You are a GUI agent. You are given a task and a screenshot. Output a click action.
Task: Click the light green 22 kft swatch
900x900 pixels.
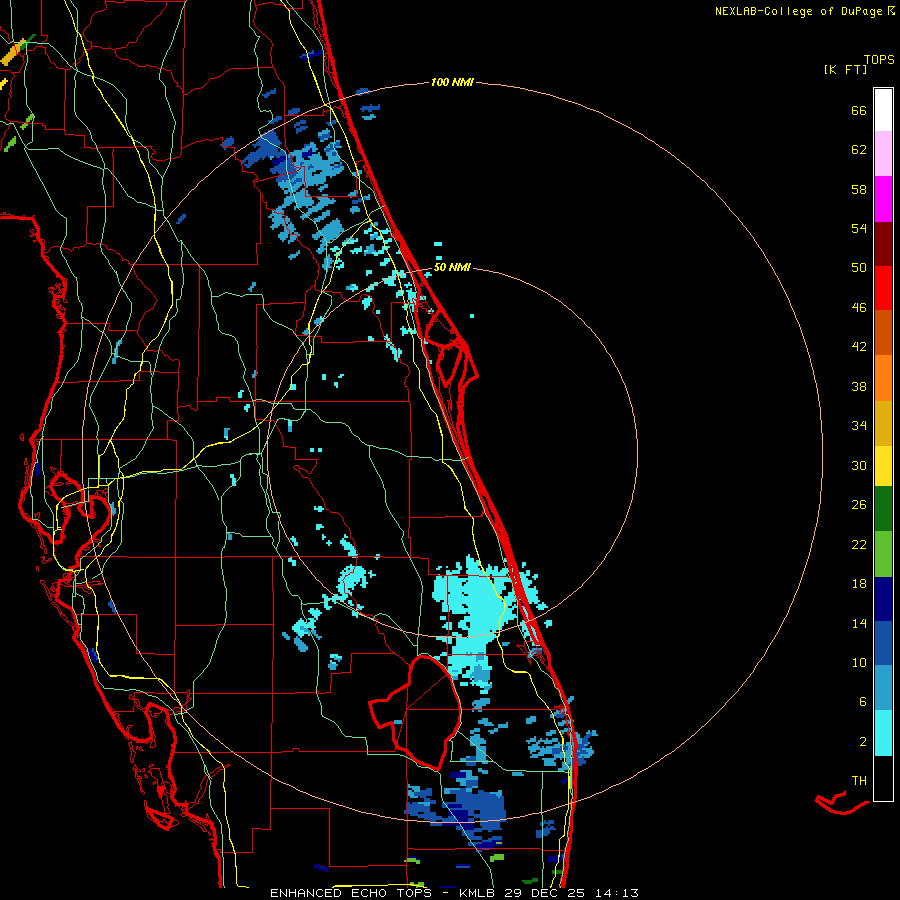click(x=883, y=554)
